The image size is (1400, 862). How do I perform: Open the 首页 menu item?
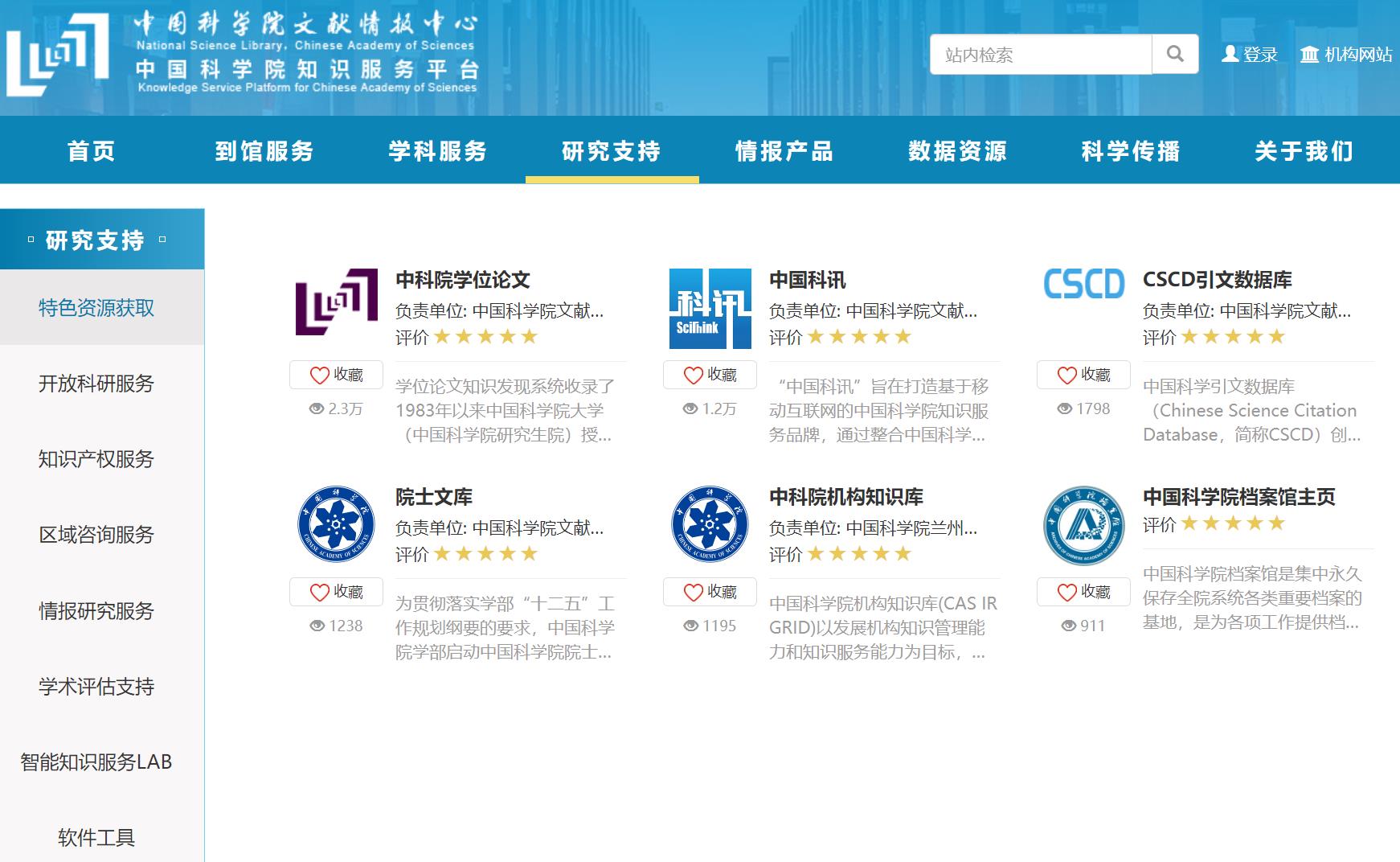pos(91,151)
